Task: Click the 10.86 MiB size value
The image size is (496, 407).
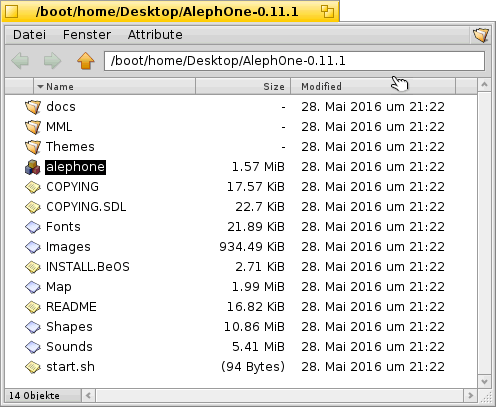Action: point(254,327)
